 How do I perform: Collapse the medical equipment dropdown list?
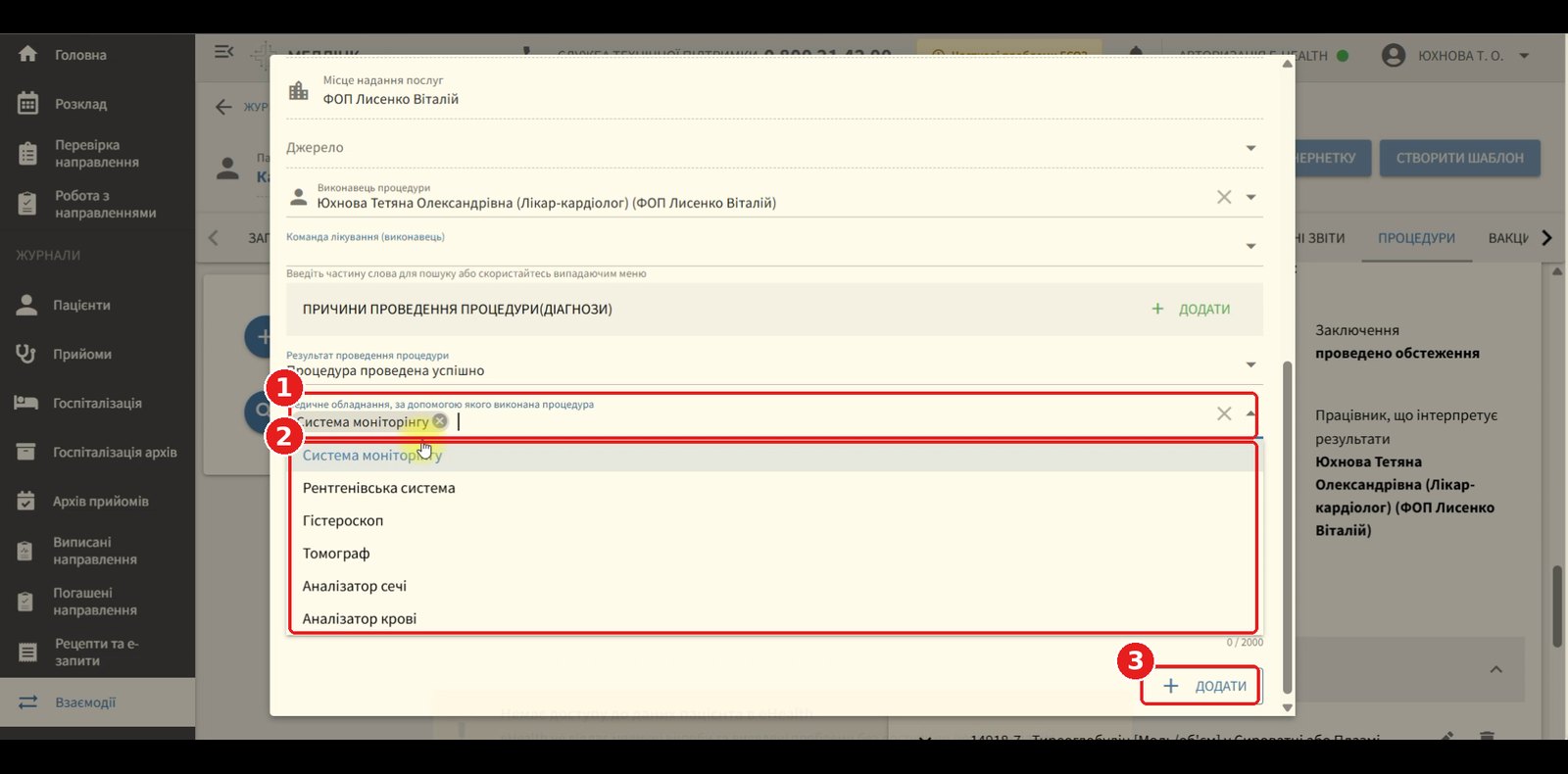point(1250,413)
